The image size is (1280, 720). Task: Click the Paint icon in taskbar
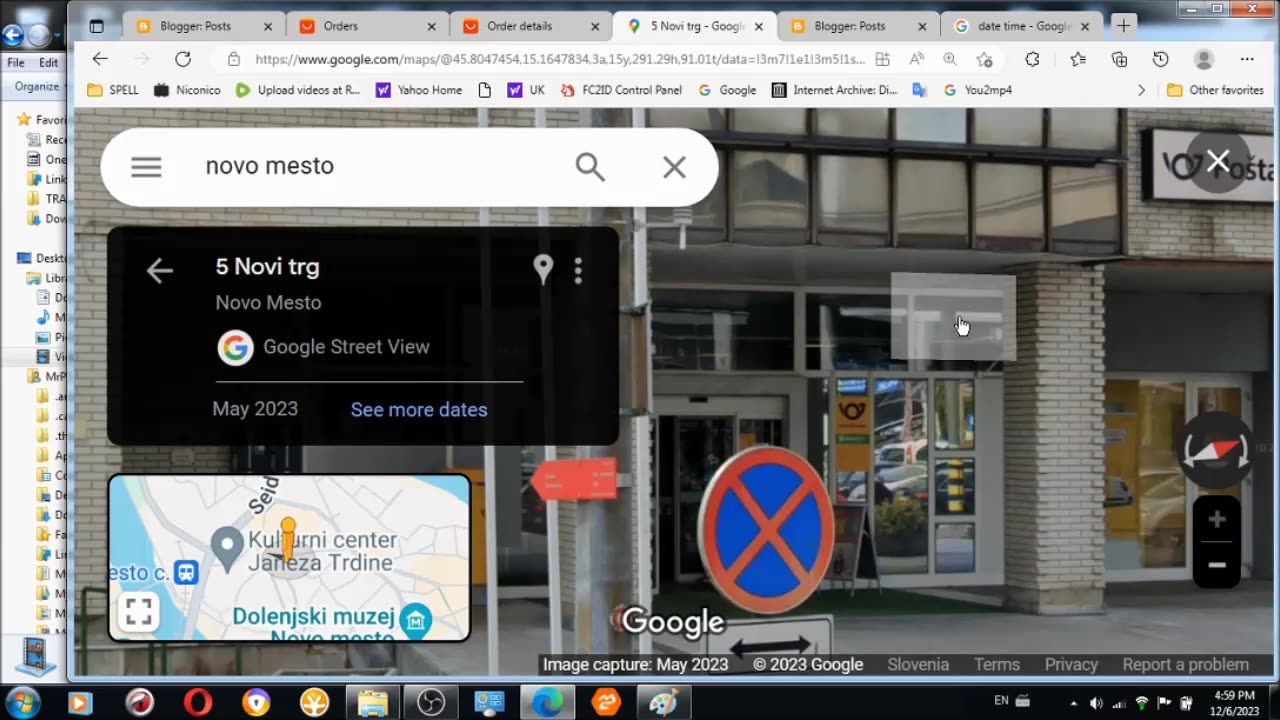click(663, 703)
